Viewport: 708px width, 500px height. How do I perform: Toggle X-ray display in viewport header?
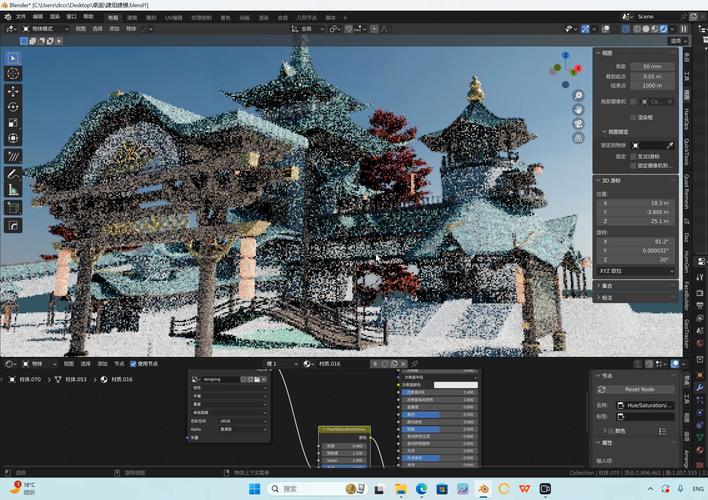click(x=626, y=29)
